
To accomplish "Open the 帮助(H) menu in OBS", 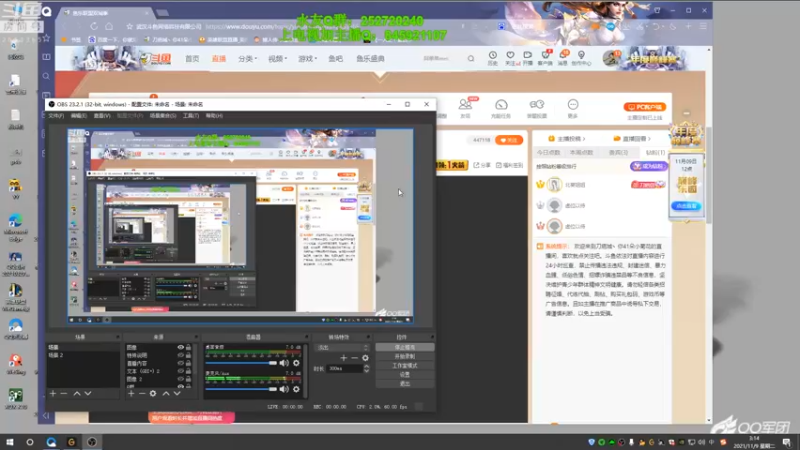I will click(x=214, y=116).
